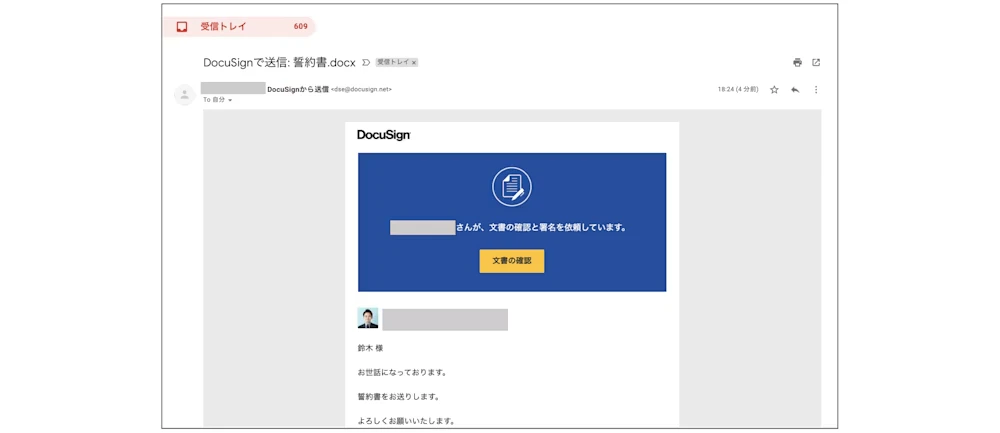
Task: Click the line よろしくお願いいたします。
Action: tap(406, 421)
